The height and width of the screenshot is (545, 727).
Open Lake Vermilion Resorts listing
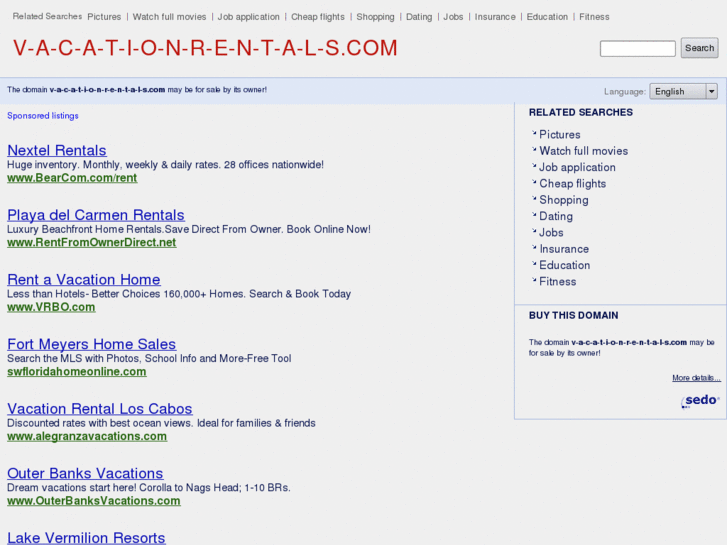tap(86, 538)
